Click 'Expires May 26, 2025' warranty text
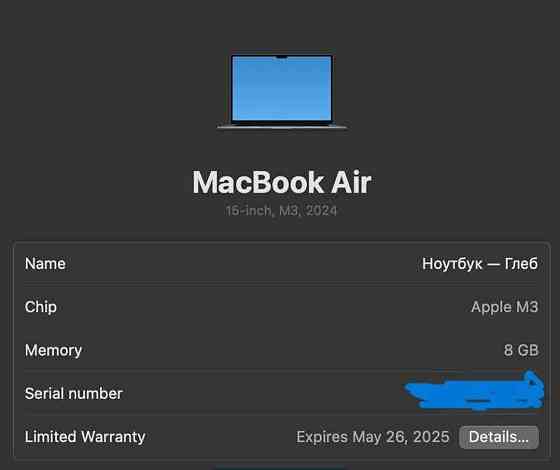Viewport: 560px width, 470px height. 372,437
